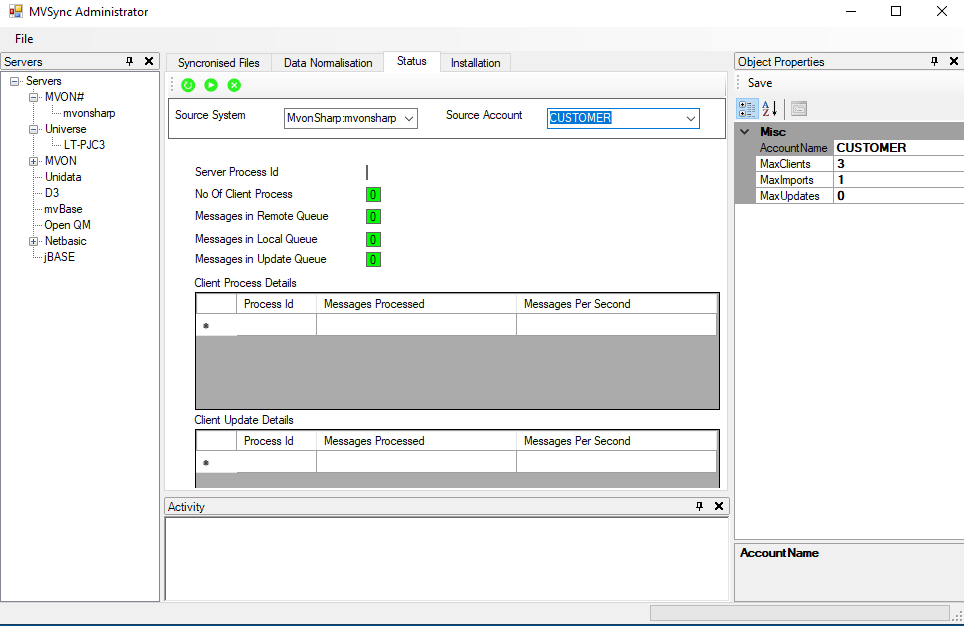Click Messages Processed header in Client Process Details
Image resolution: width=964 pixels, height=626 pixels.
point(416,304)
